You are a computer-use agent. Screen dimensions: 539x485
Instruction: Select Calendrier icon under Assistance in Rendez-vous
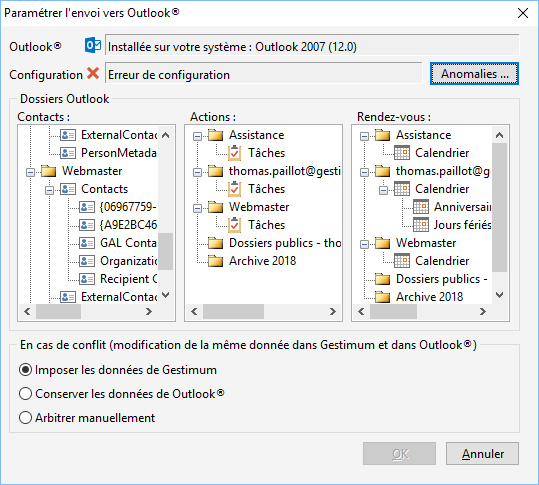402,153
